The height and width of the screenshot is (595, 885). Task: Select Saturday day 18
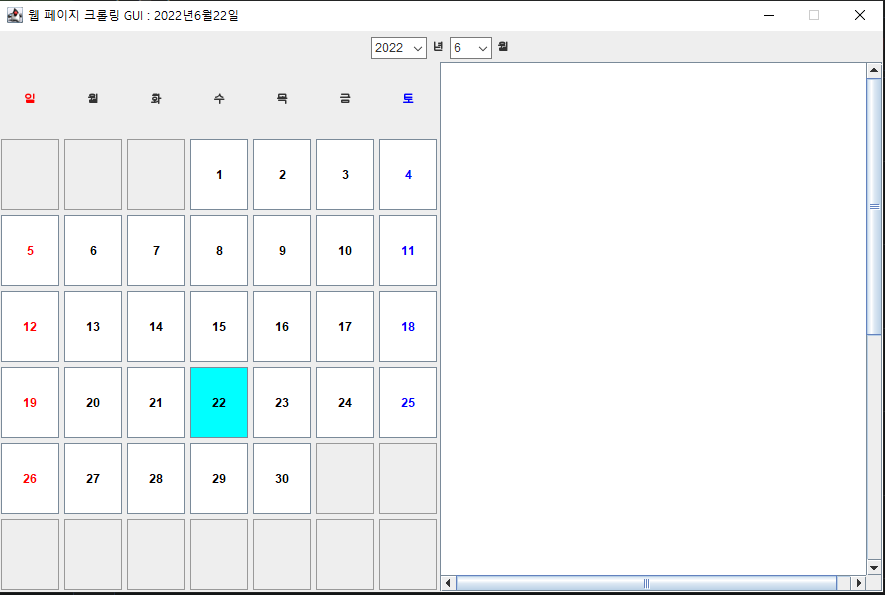tap(408, 326)
